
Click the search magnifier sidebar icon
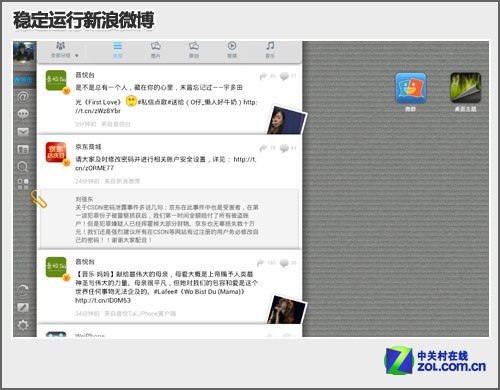coord(23,167)
